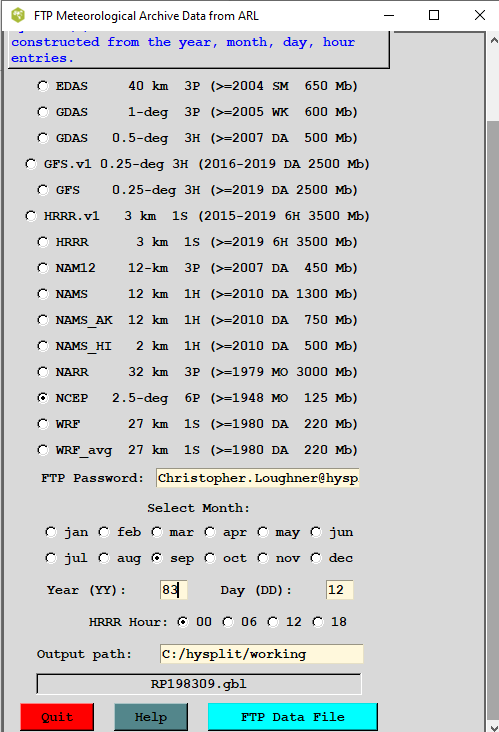499x732 pixels.
Task: Select month jan radio button
Action: (x=51, y=532)
